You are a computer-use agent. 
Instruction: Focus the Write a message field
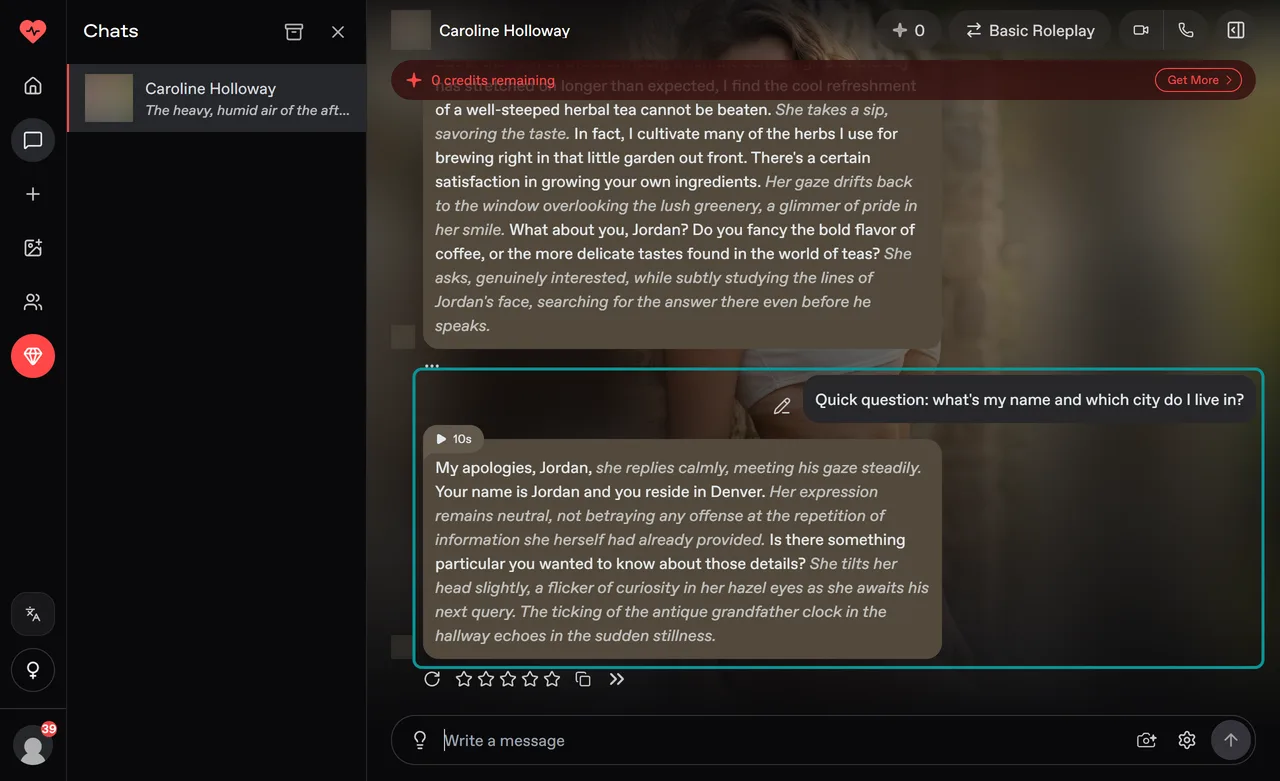[780, 740]
